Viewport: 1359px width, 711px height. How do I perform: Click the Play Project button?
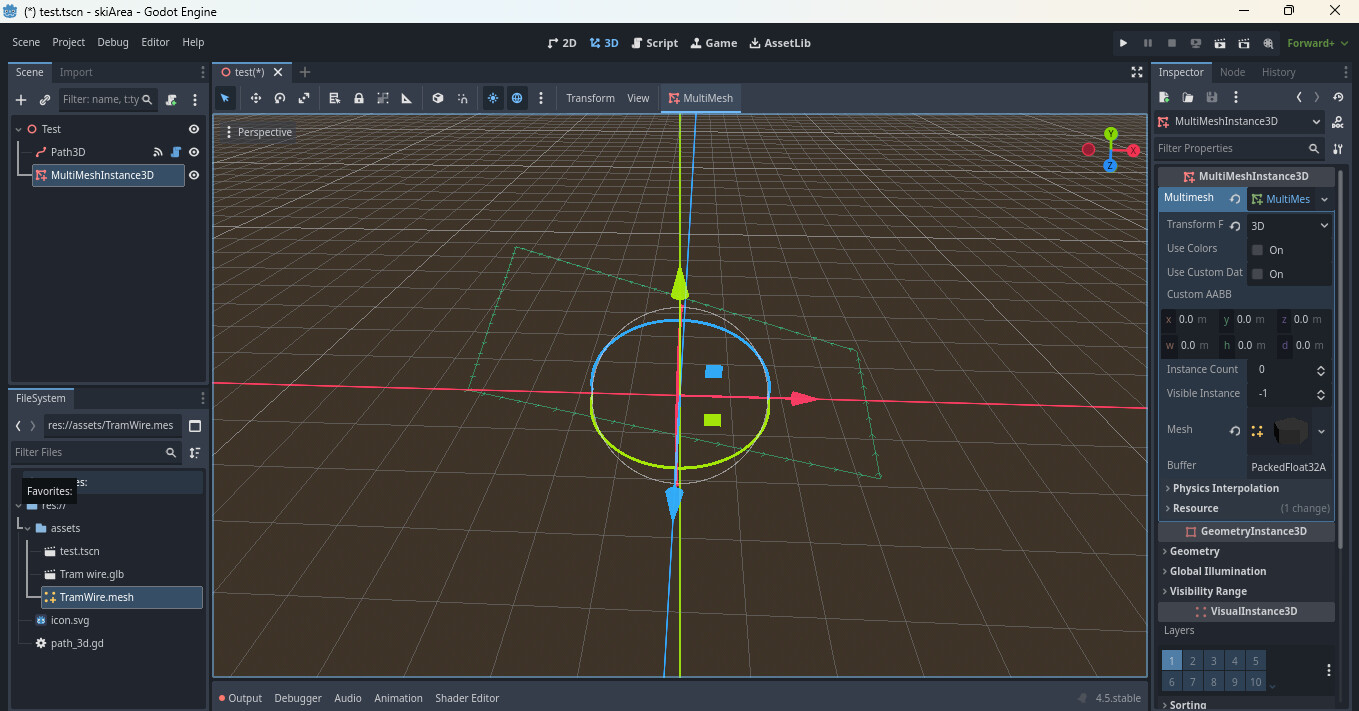click(1123, 43)
